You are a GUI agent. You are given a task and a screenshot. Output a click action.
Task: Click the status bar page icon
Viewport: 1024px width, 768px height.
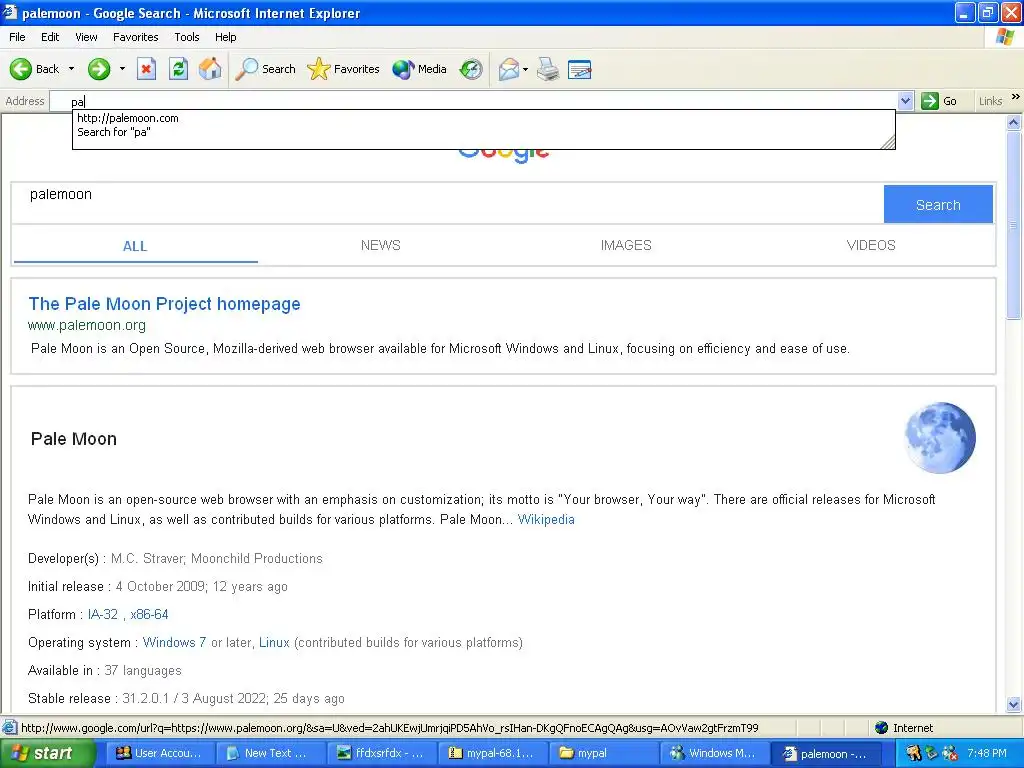9,728
